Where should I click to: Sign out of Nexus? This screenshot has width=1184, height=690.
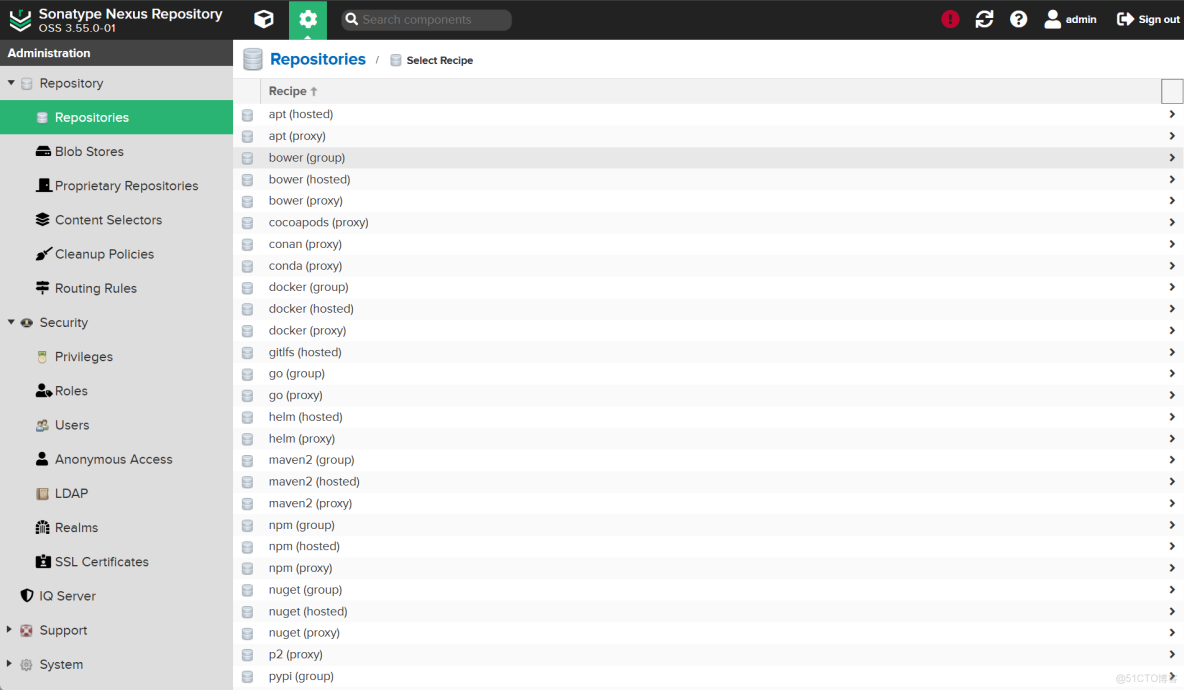tap(1148, 19)
